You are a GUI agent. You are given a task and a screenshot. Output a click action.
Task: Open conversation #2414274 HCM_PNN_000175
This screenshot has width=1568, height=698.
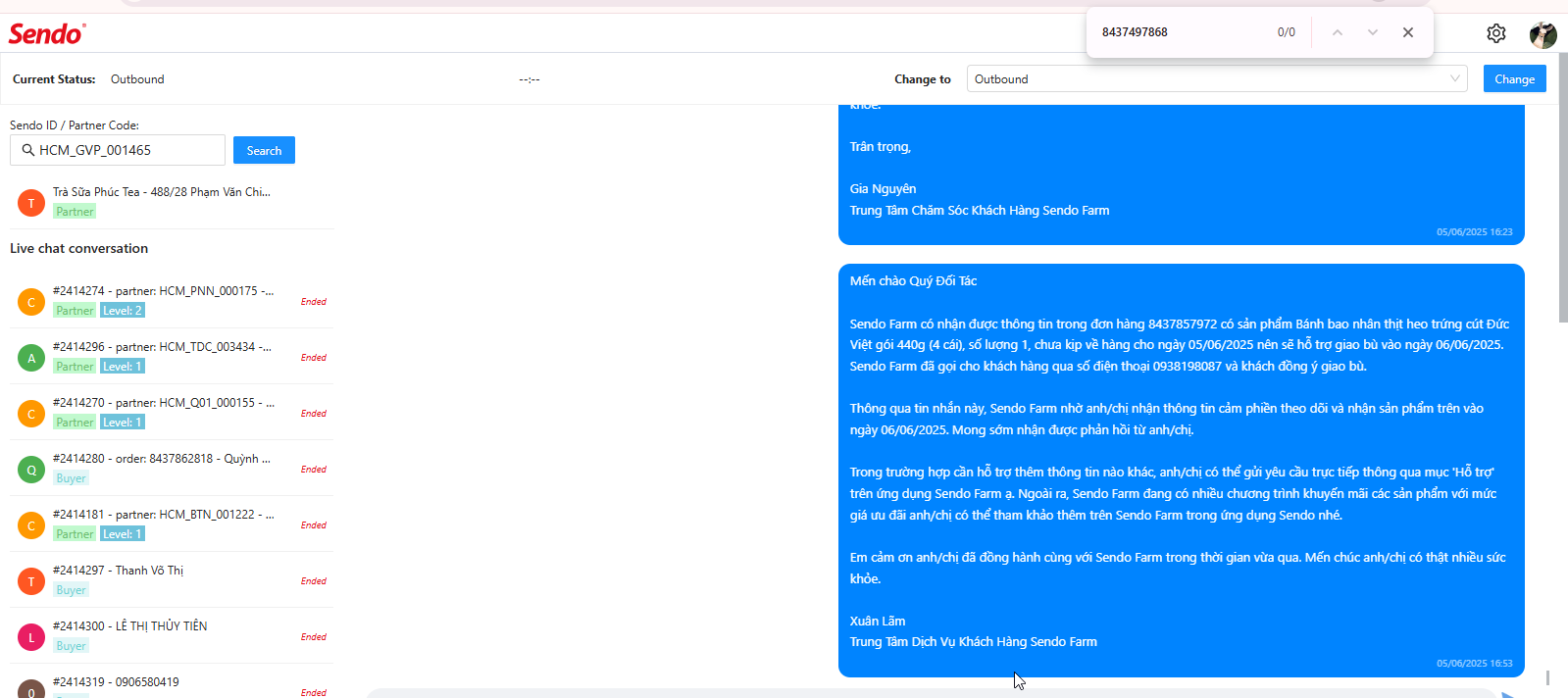(x=172, y=300)
